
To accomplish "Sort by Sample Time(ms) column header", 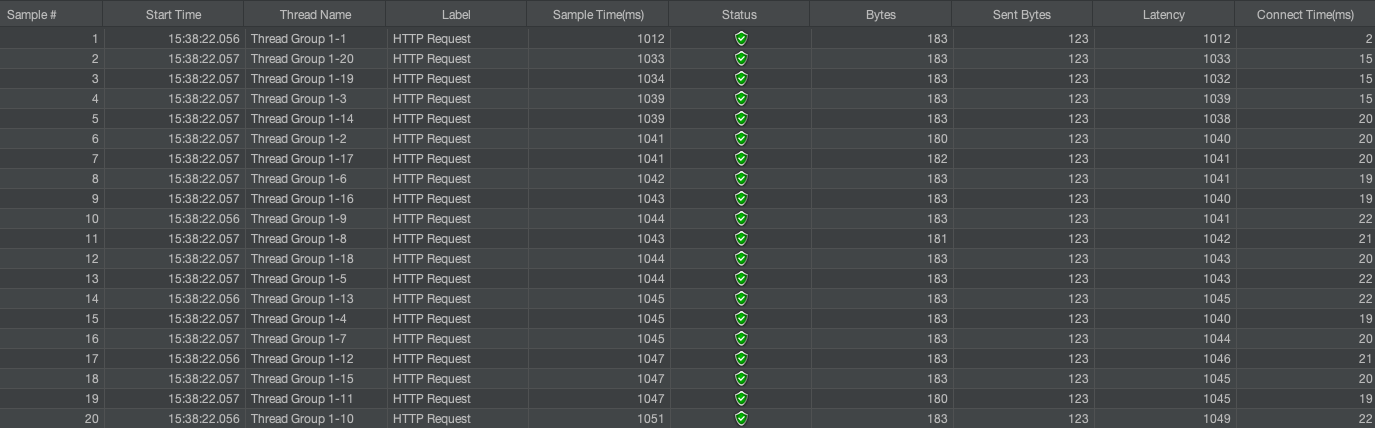I will [x=598, y=14].
